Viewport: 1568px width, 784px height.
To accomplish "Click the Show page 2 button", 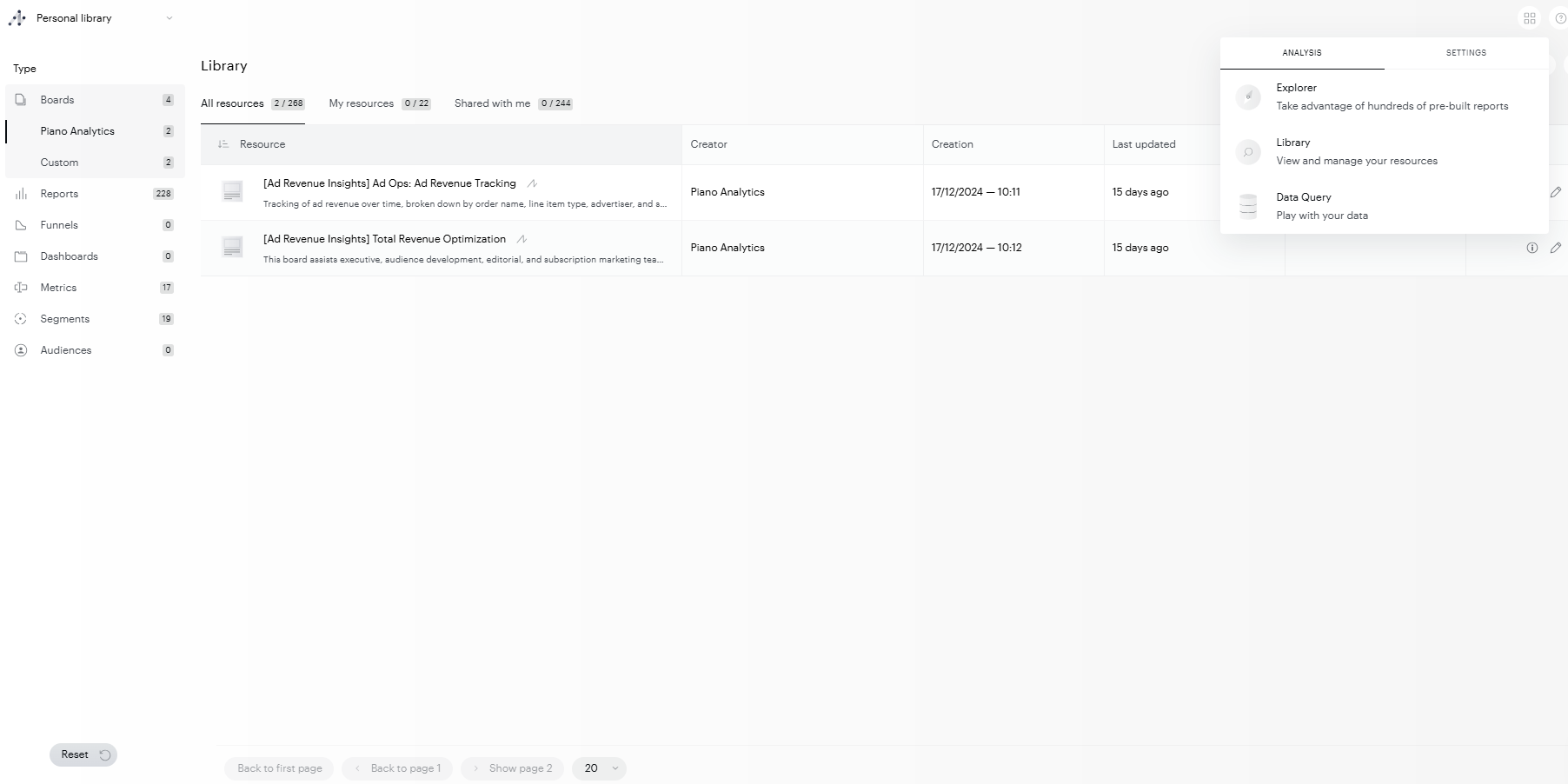I will pyautogui.click(x=513, y=768).
